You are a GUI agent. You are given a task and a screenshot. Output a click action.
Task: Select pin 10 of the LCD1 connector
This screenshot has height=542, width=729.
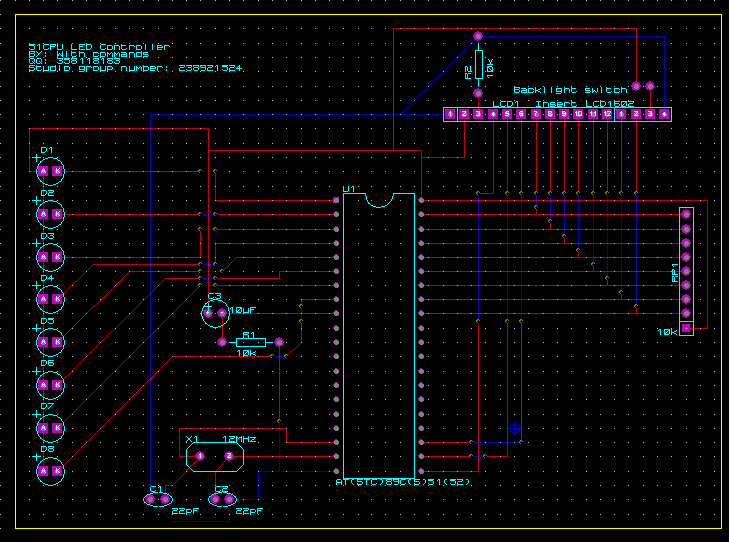(x=578, y=114)
